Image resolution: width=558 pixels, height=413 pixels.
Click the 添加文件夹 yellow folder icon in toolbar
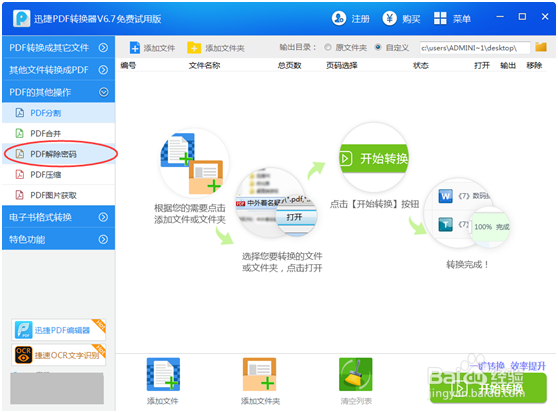point(194,48)
